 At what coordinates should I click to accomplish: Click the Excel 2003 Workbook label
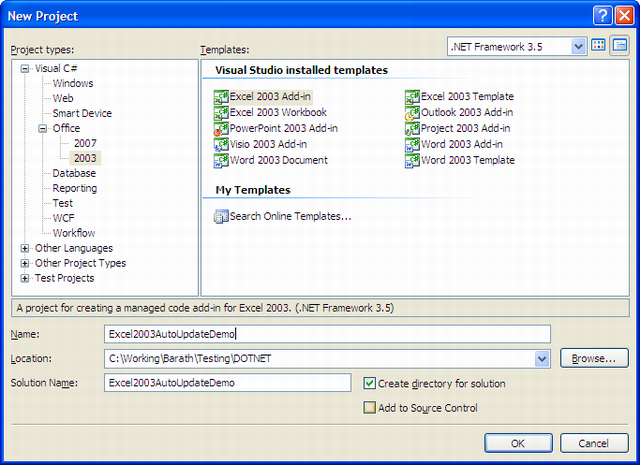(278, 113)
